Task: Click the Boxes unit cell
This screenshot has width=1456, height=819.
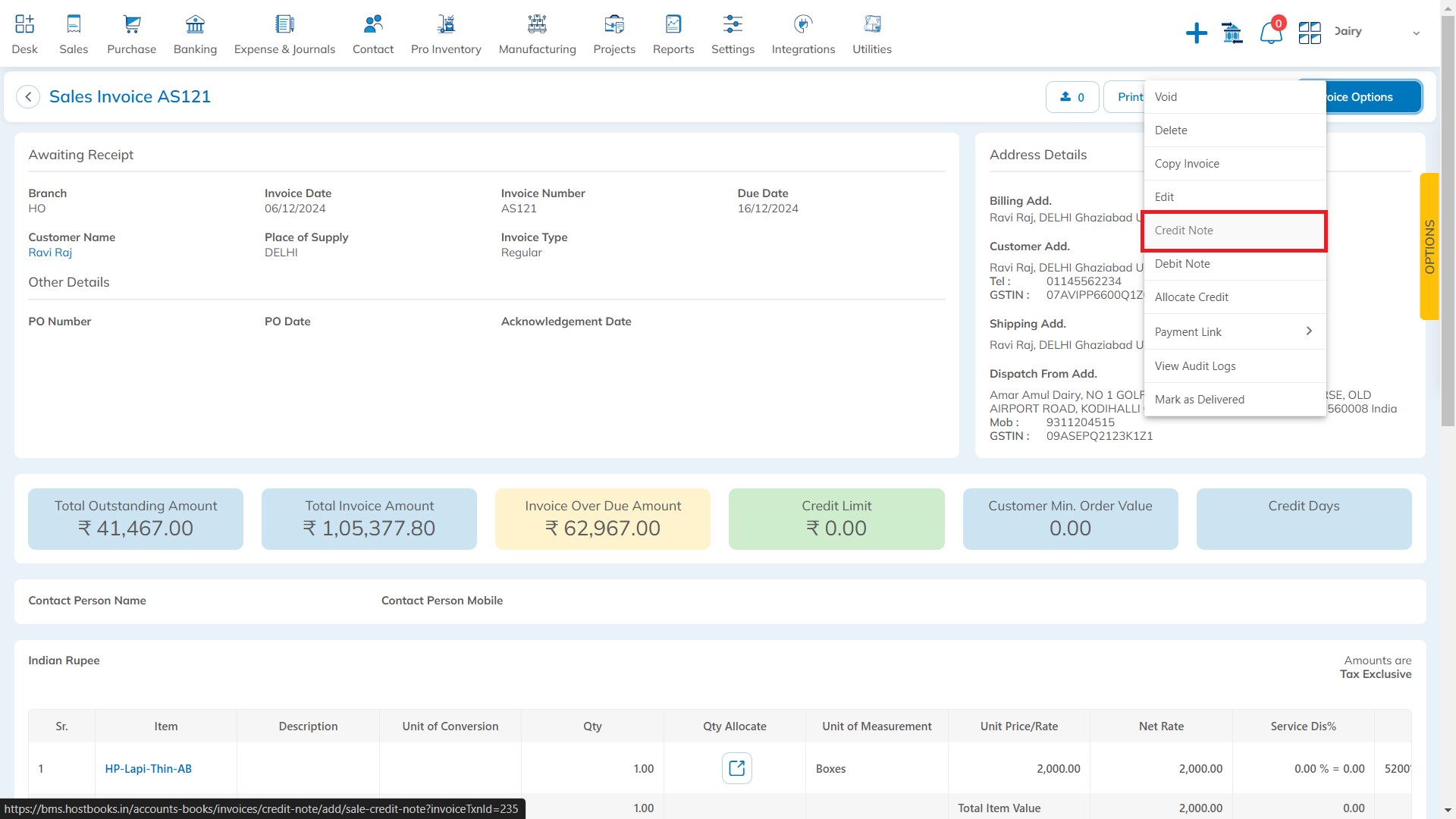Action: point(876,768)
